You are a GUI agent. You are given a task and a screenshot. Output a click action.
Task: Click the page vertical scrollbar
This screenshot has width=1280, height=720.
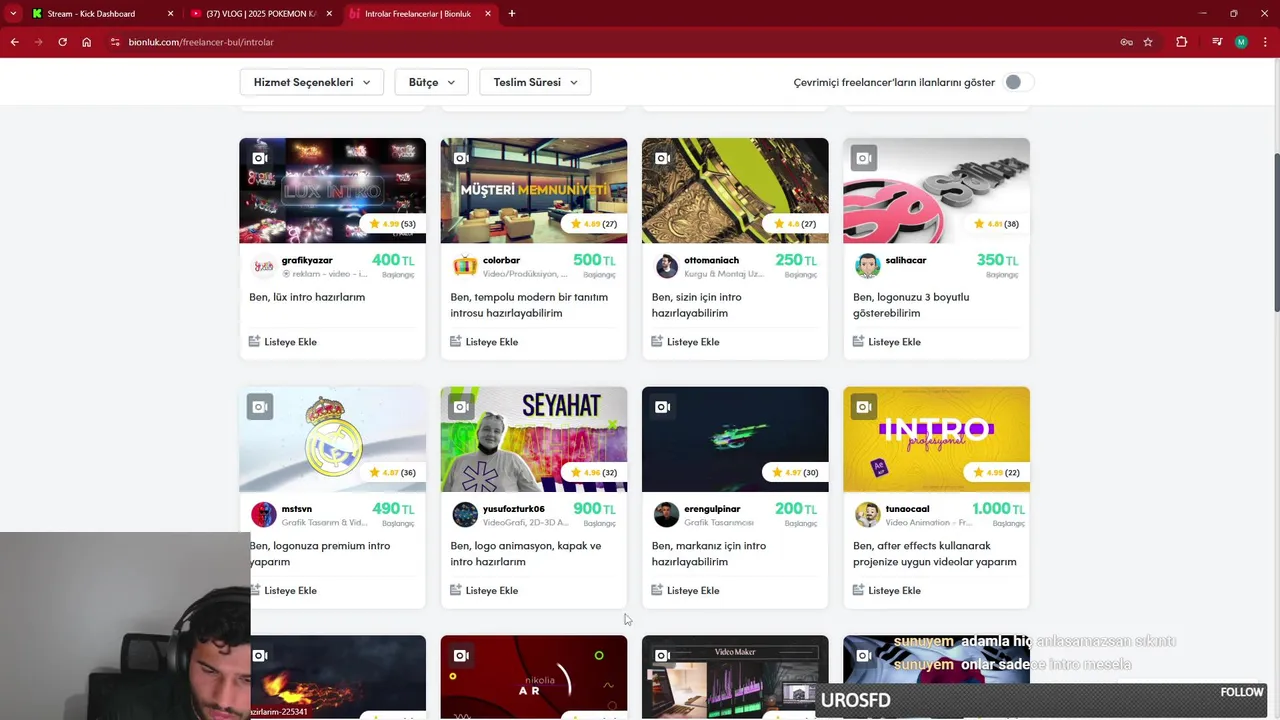click(1275, 230)
